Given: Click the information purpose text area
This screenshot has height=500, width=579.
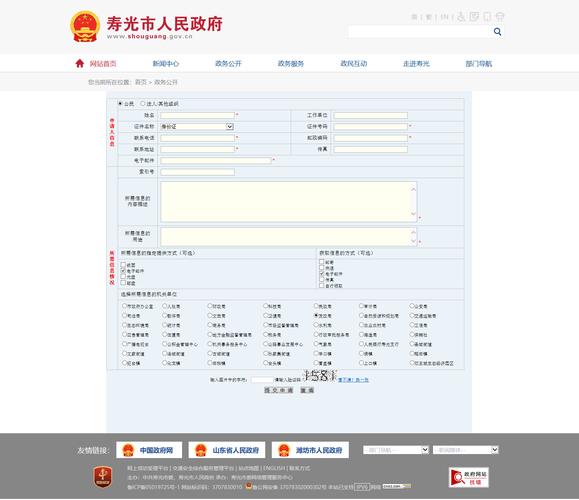Looking at the screenshot, I should click(288, 237).
